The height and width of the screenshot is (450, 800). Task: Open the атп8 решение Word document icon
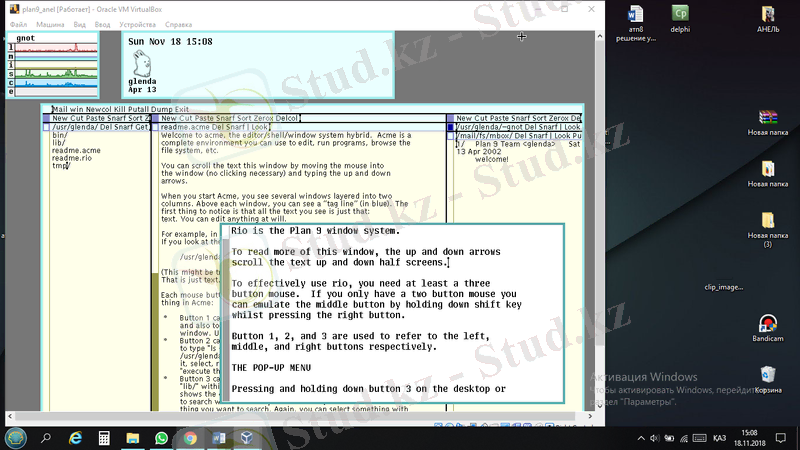[x=636, y=23]
